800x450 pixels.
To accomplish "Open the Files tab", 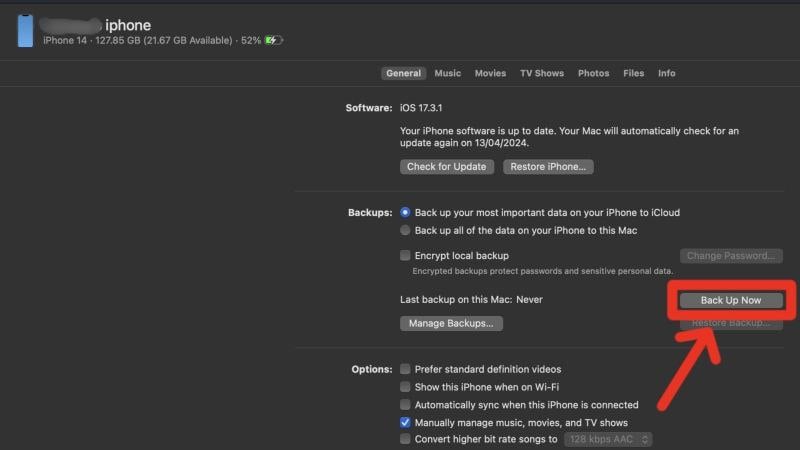I will [x=633, y=73].
